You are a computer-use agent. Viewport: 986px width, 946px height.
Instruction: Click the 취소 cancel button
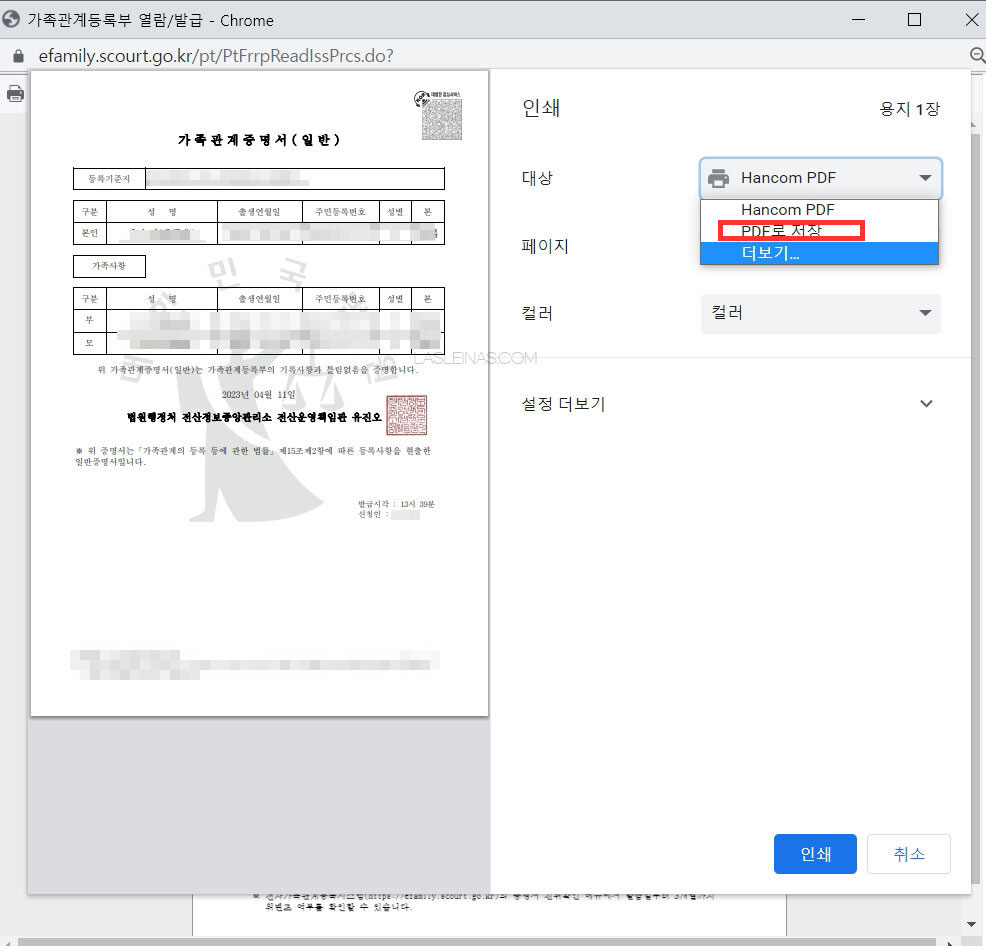coord(909,854)
